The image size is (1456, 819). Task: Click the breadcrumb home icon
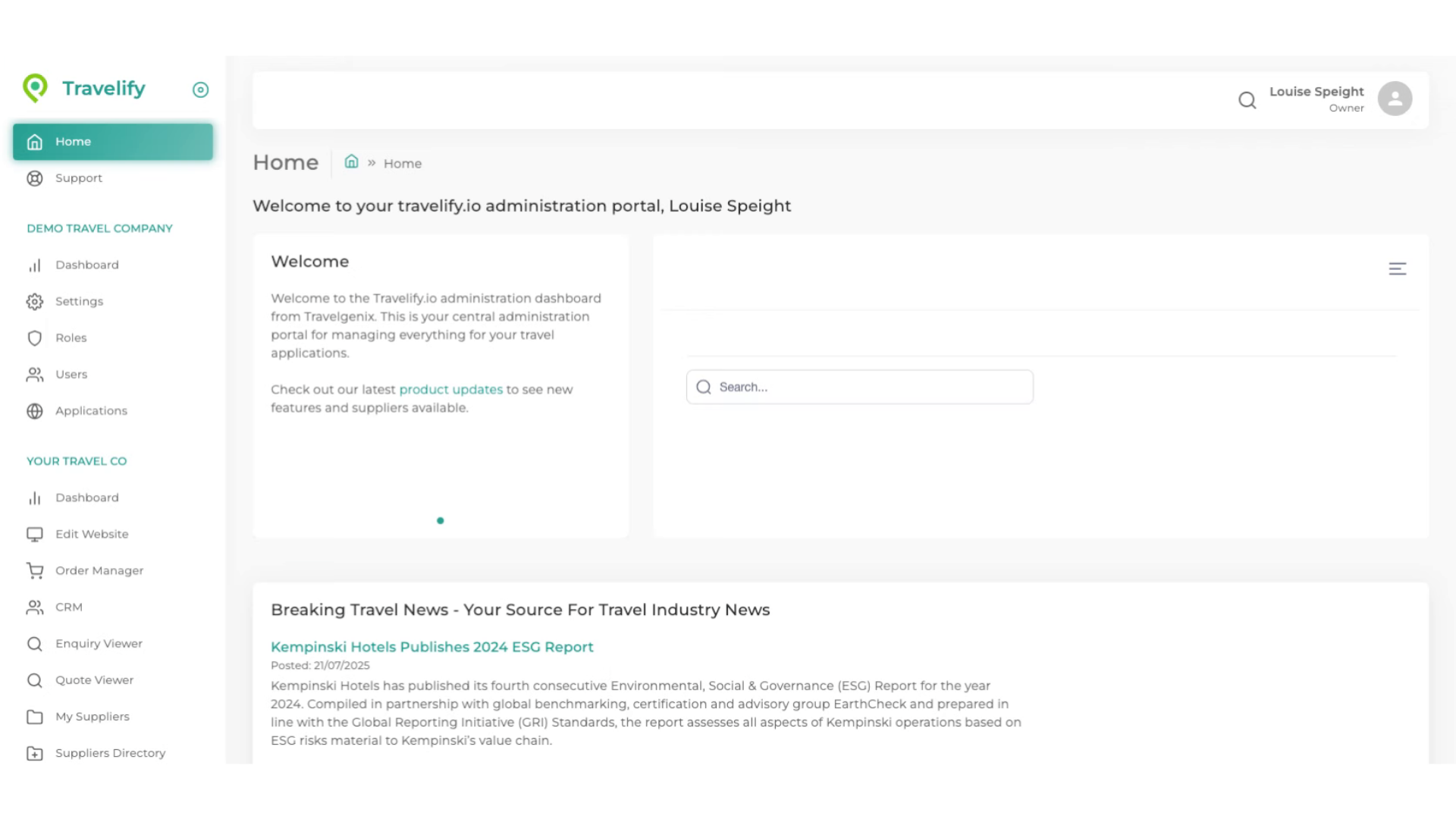[x=351, y=162]
